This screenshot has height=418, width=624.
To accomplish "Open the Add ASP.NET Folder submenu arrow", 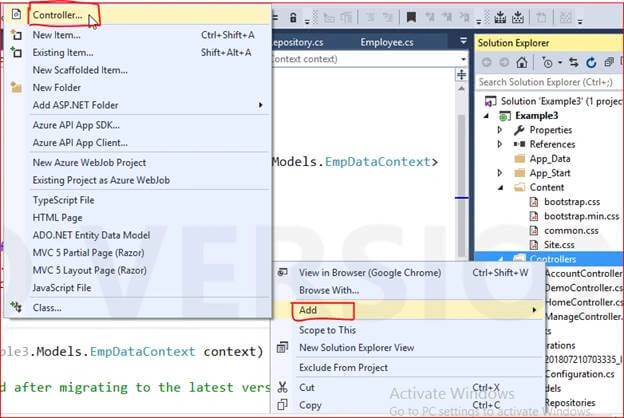I will (x=260, y=105).
